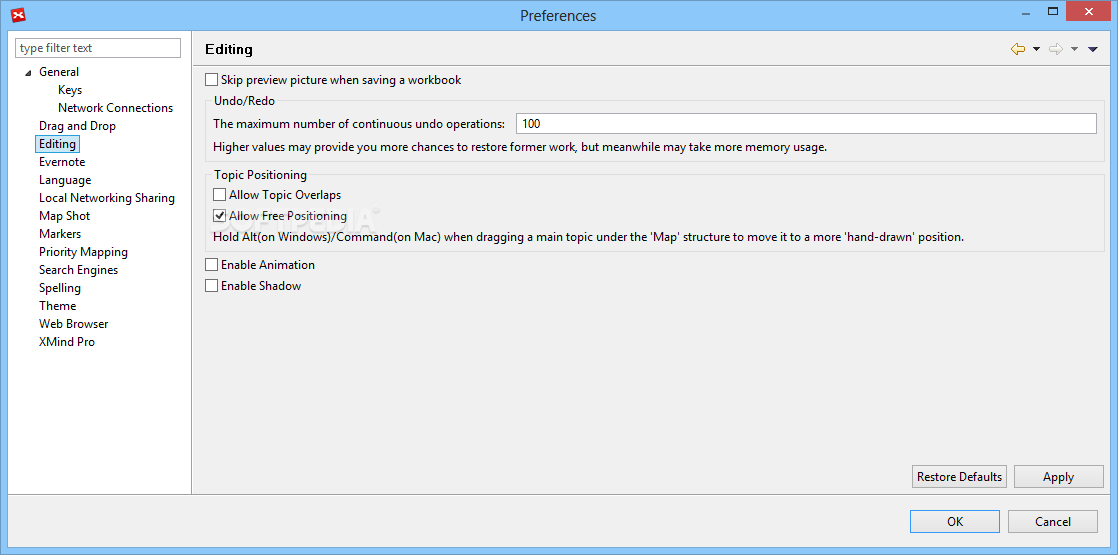Screen dimensions: 1118x555
Task: Select the Editing preferences entry
Action: tap(58, 144)
